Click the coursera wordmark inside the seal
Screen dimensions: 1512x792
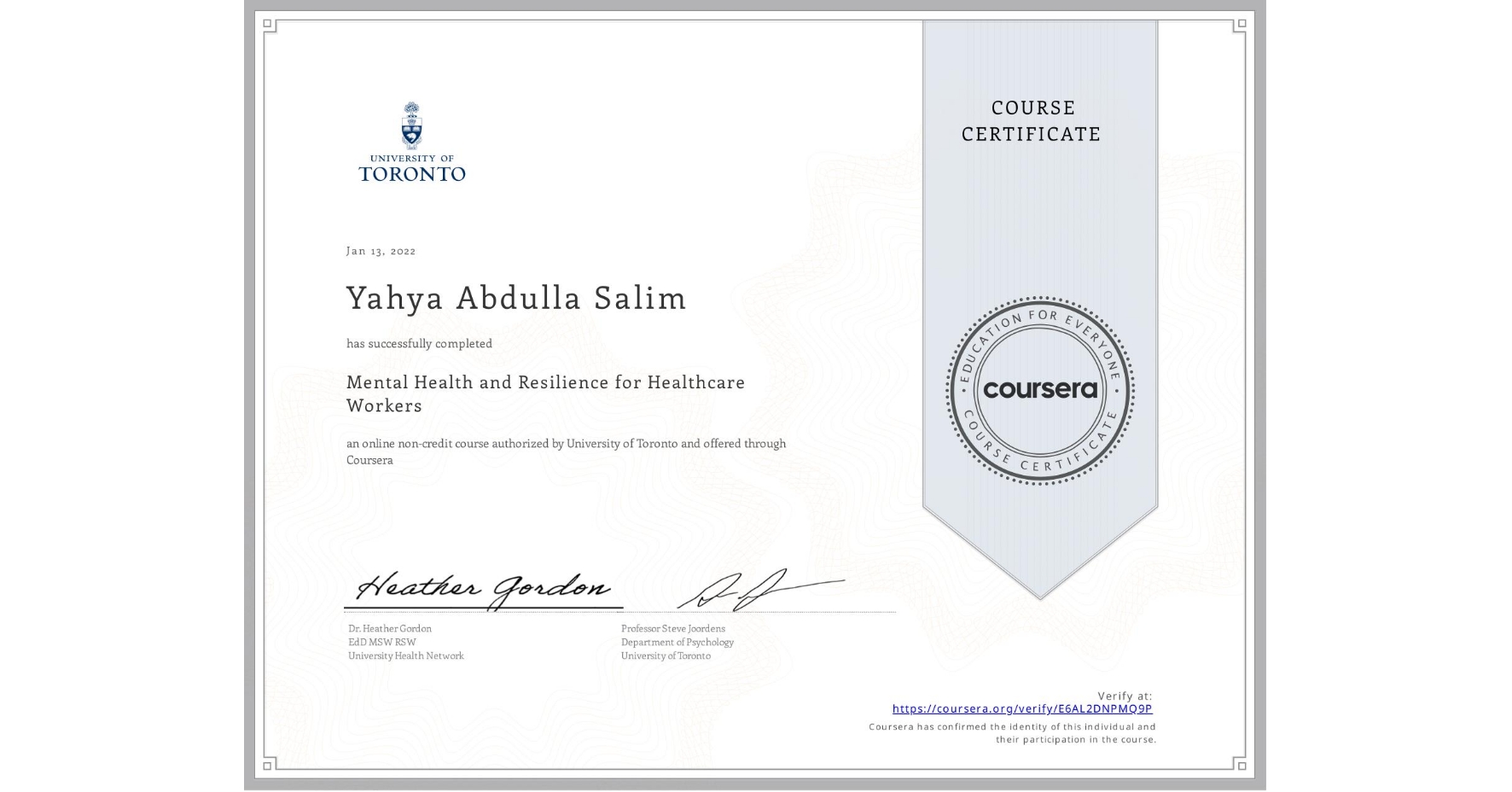1040,389
